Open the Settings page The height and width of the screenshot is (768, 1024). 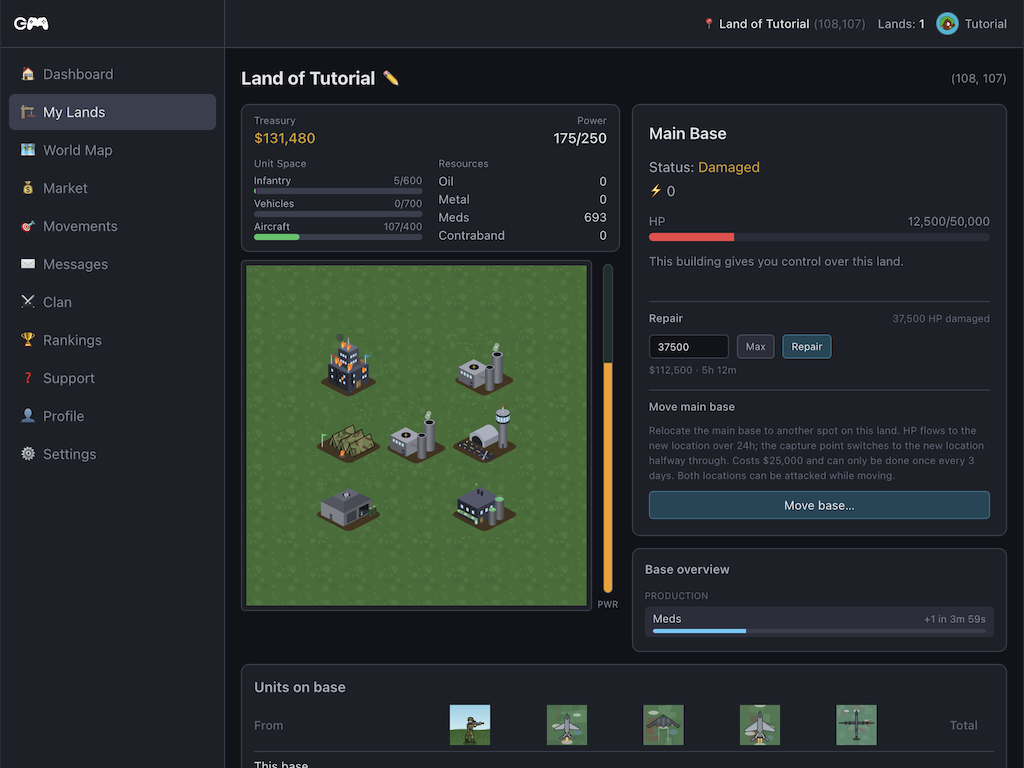(112, 454)
